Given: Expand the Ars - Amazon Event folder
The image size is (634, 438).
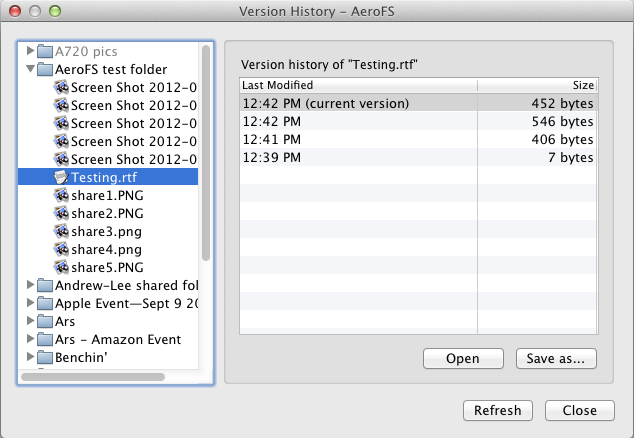Looking at the screenshot, I should 30,339.
